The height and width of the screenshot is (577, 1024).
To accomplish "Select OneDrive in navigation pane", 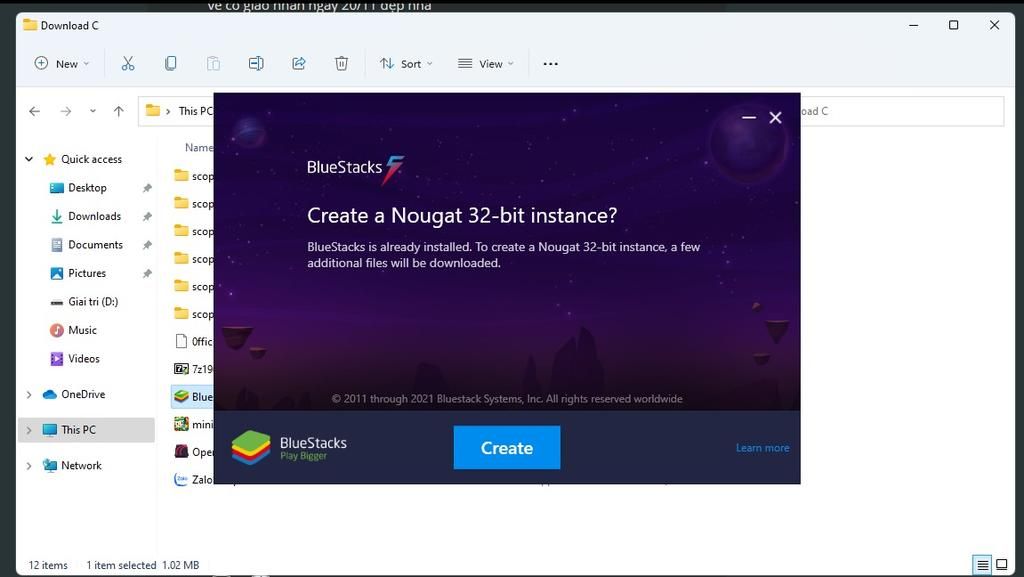I will click(x=83, y=394).
